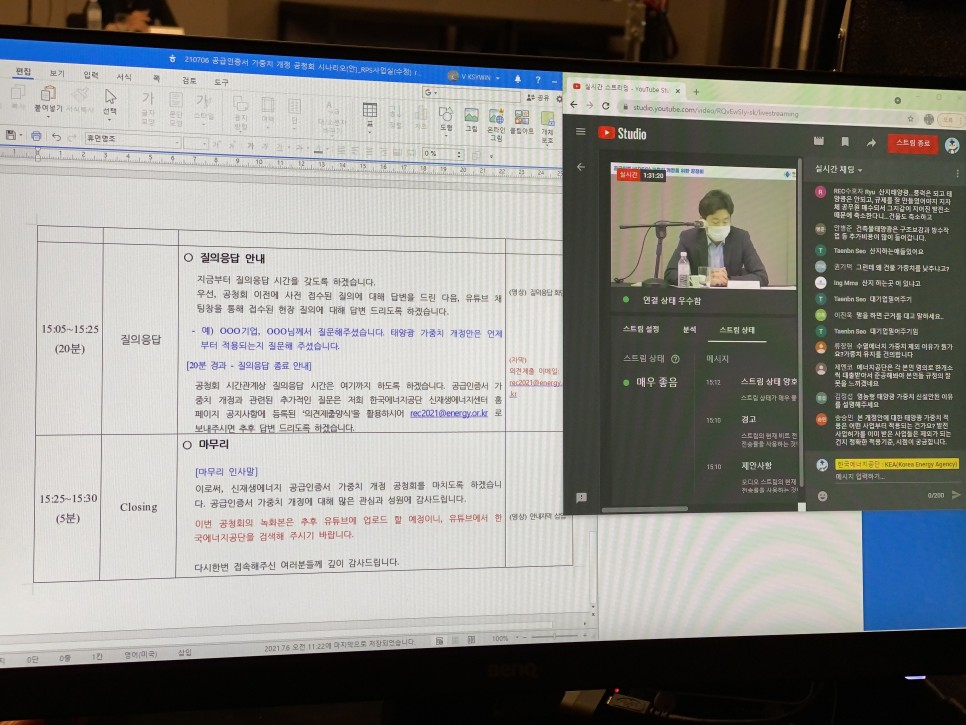This screenshot has height=725, width=966.
Task: Click the send feedback icon in Studio
Action: [581, 498]
